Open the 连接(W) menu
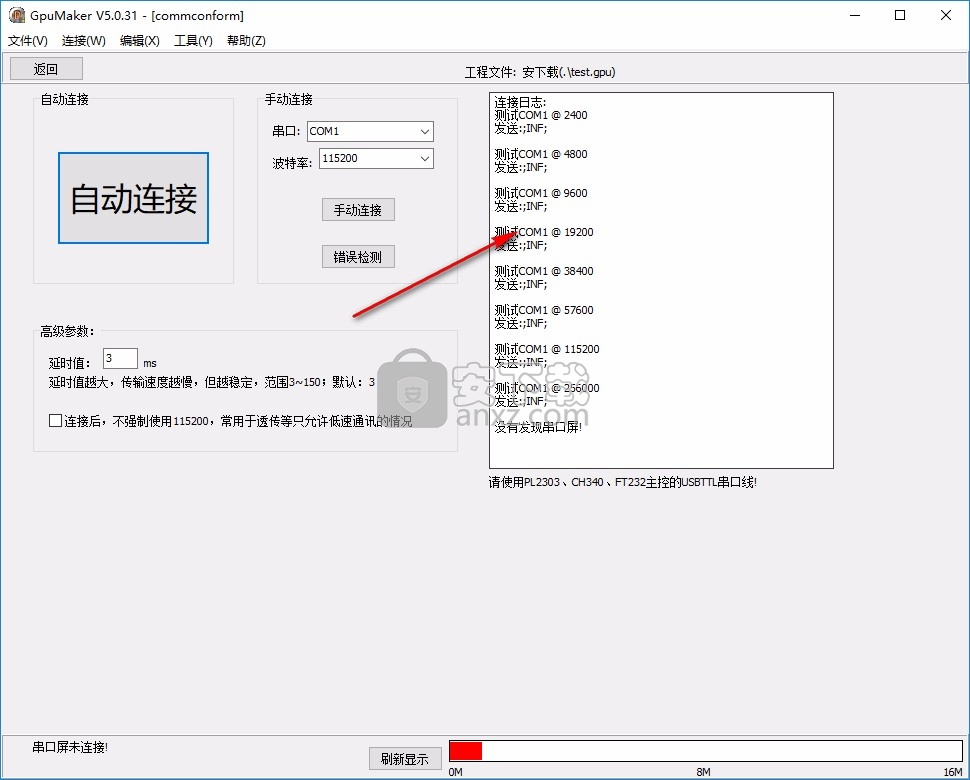The width and height of the screenshot is (970, 780). 84,41
